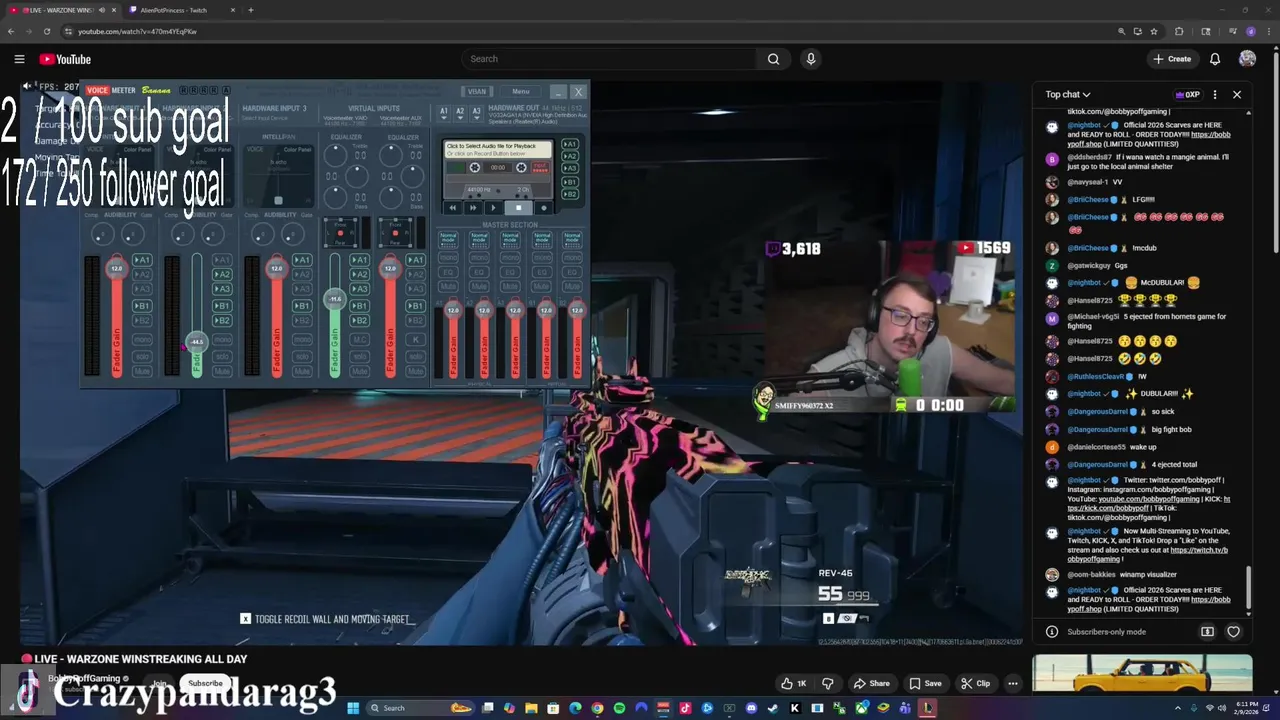Subscribe to the BobbyPoffGaming channel

pos(205,684)
